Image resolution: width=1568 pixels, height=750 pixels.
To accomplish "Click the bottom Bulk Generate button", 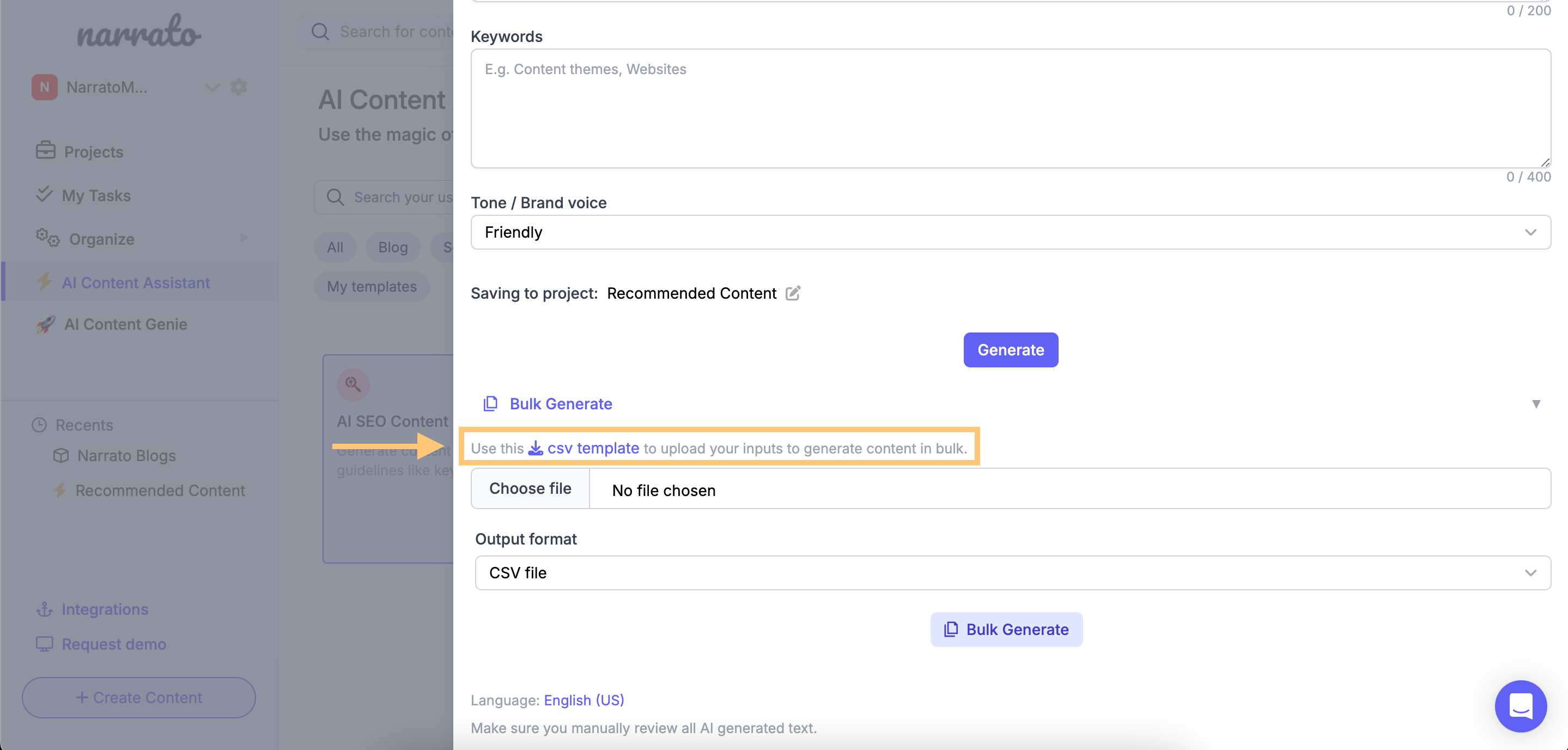I will coord(1006,630).
